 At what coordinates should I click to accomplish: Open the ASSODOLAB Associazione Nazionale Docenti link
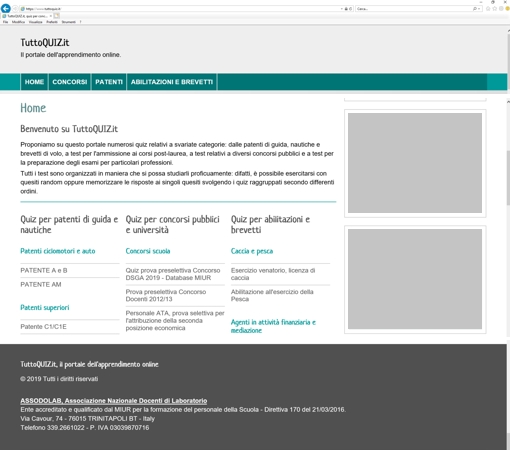114,401
